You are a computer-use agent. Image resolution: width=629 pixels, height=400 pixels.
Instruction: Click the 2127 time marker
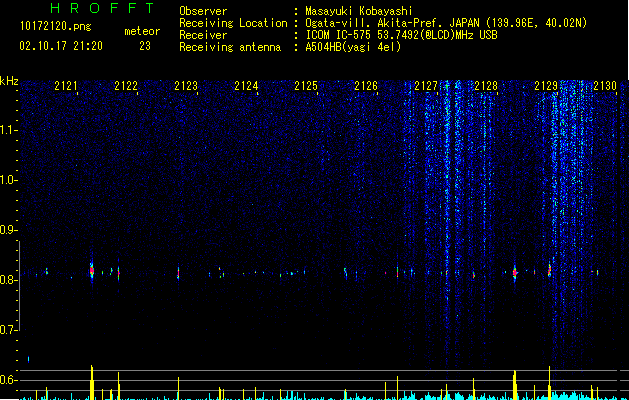click(x=426, y=86)
